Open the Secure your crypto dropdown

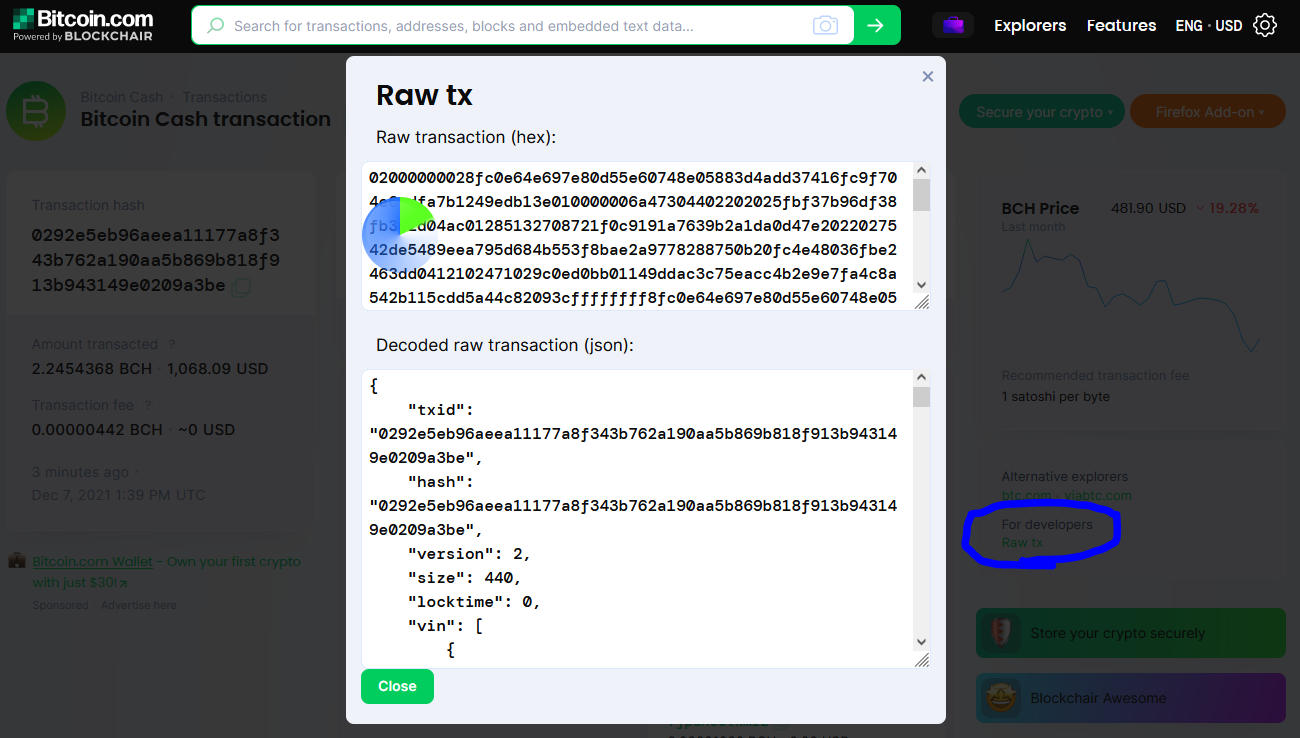(1042, 112)
